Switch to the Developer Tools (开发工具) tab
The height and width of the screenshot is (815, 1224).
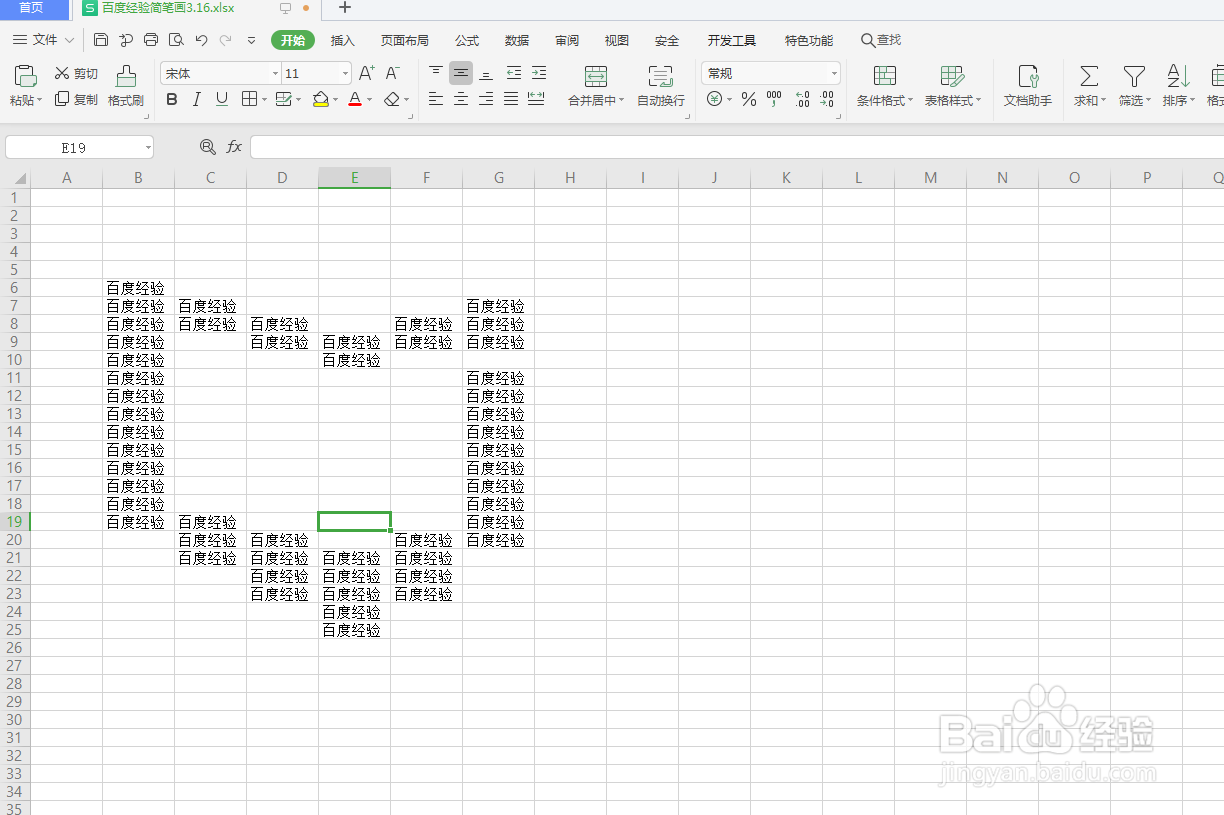(732, 40)
